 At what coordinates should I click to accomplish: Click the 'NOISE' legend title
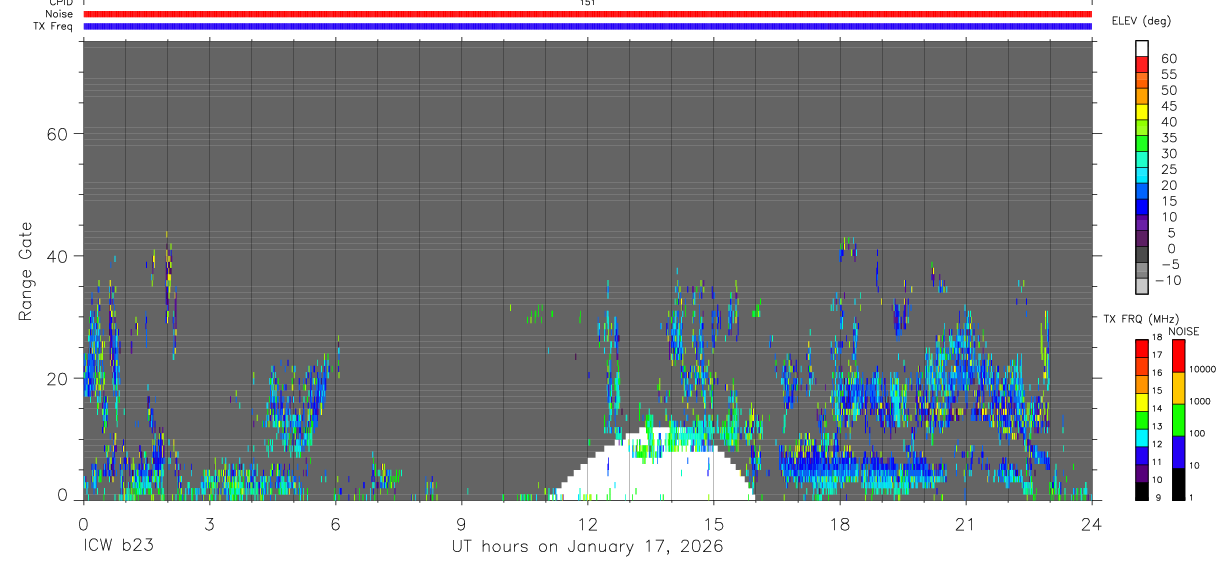[x=1183, y=331]
